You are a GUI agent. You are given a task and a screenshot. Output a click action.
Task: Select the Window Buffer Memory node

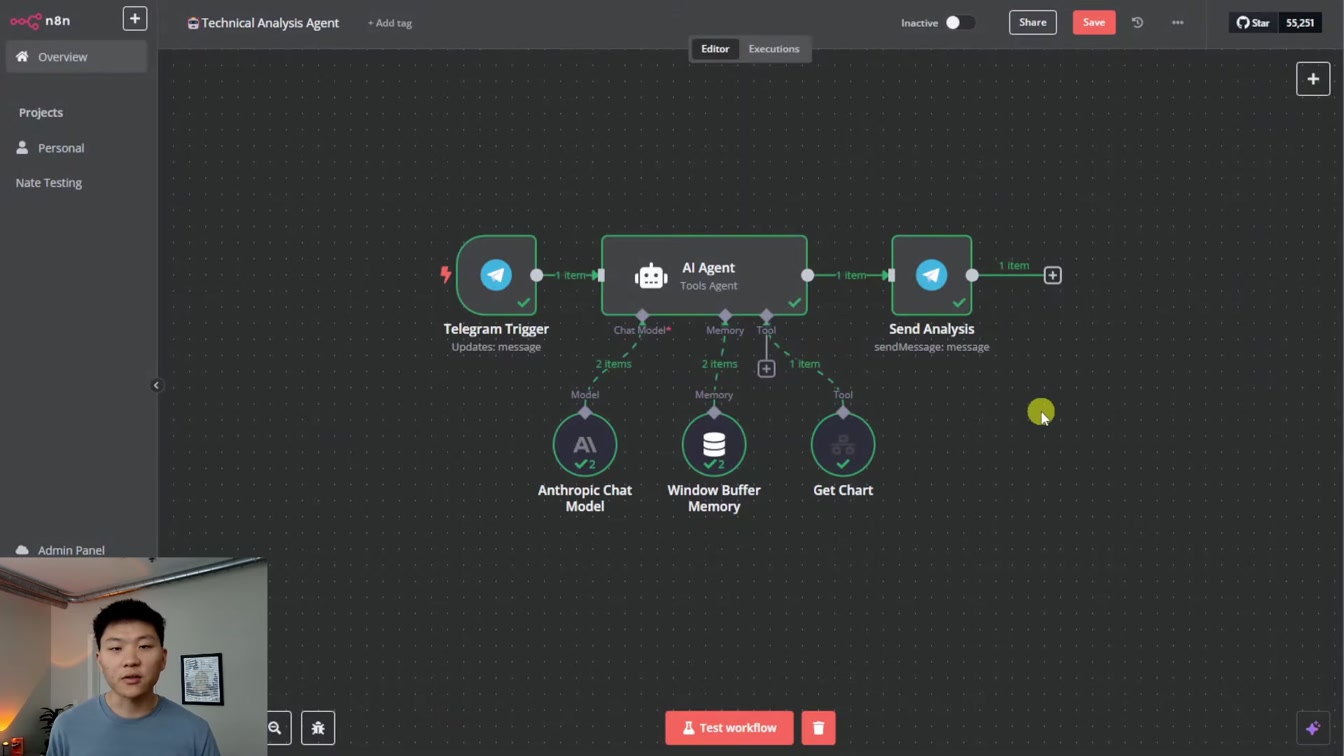[714, 445]
